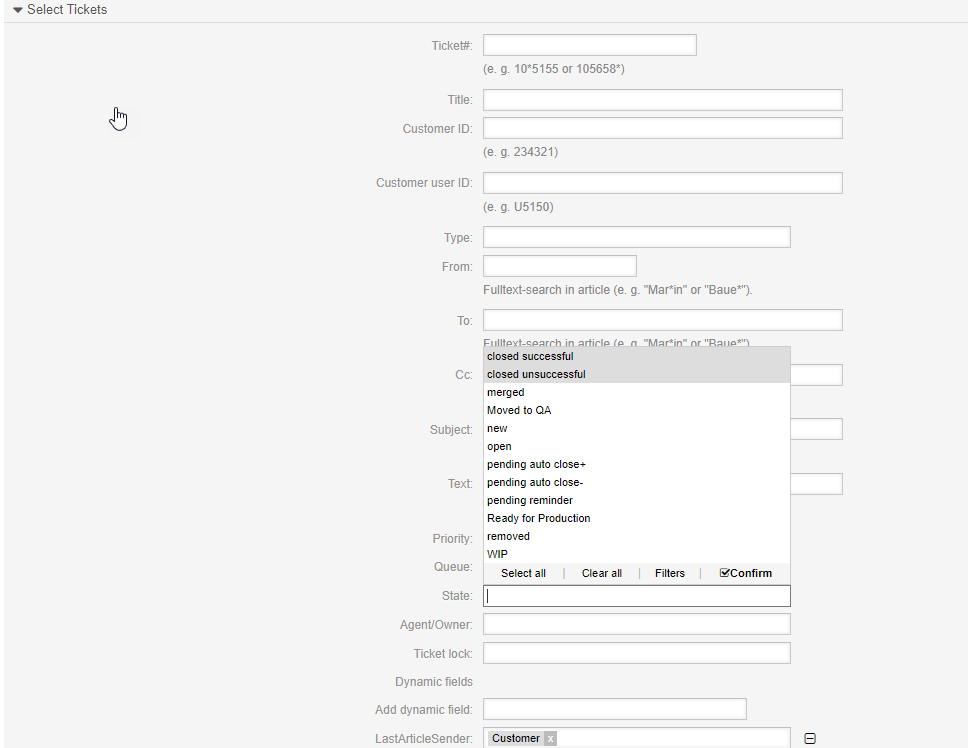Focus the Customer user ID field
The height and width of the screenshot is (748, 968).
(x=662, y=183)
